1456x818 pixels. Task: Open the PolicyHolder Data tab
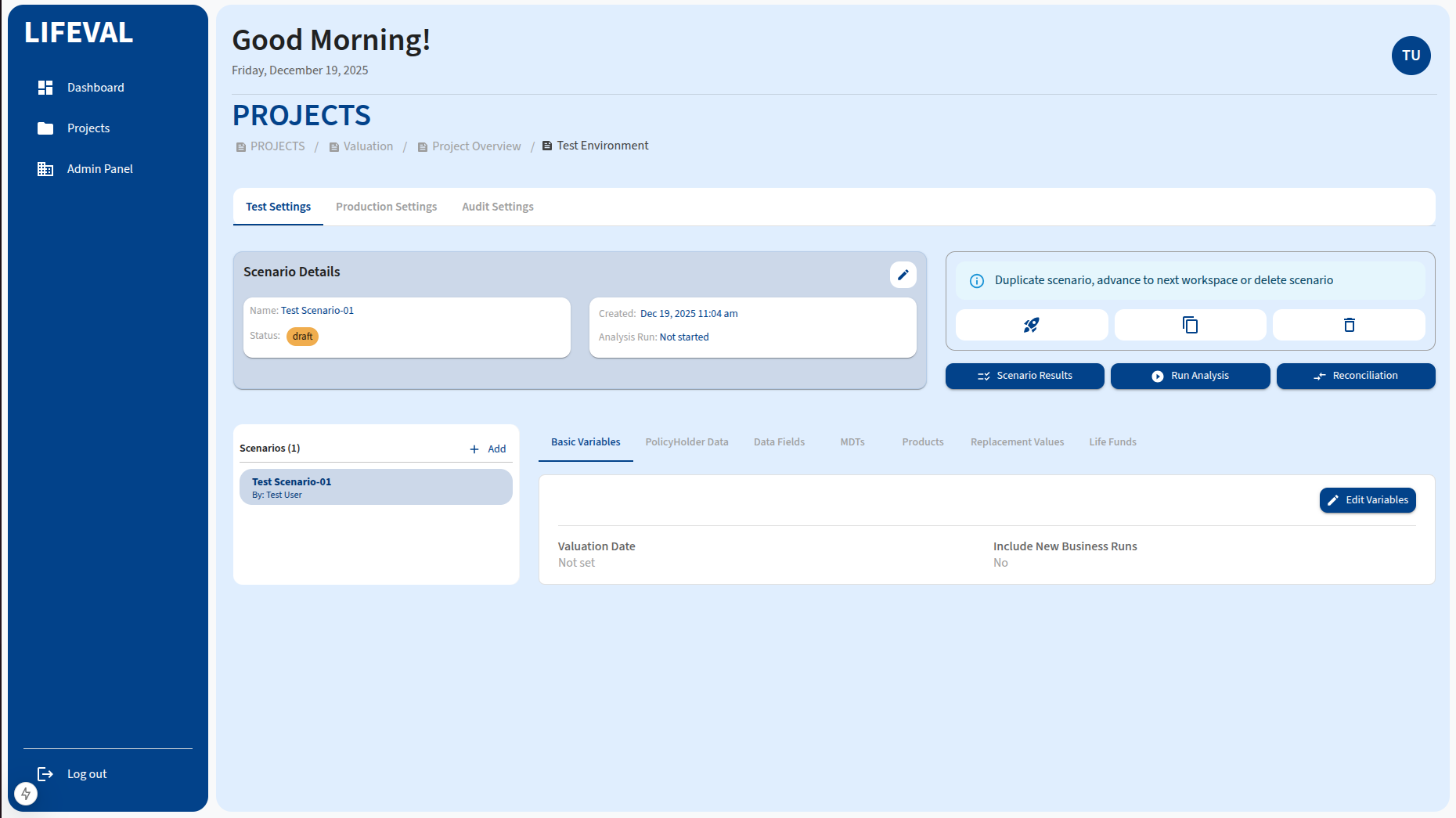pyautogui.click(x=687, y=442)
